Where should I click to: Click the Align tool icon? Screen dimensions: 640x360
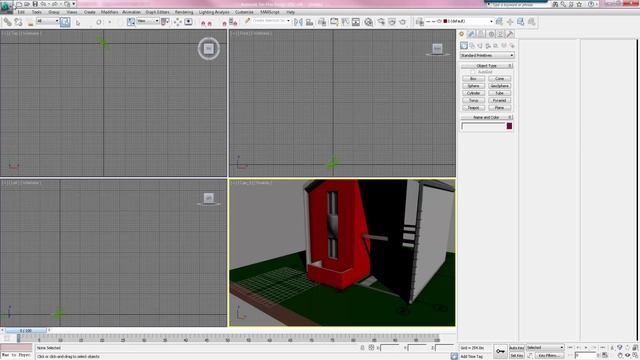[310, 22]
